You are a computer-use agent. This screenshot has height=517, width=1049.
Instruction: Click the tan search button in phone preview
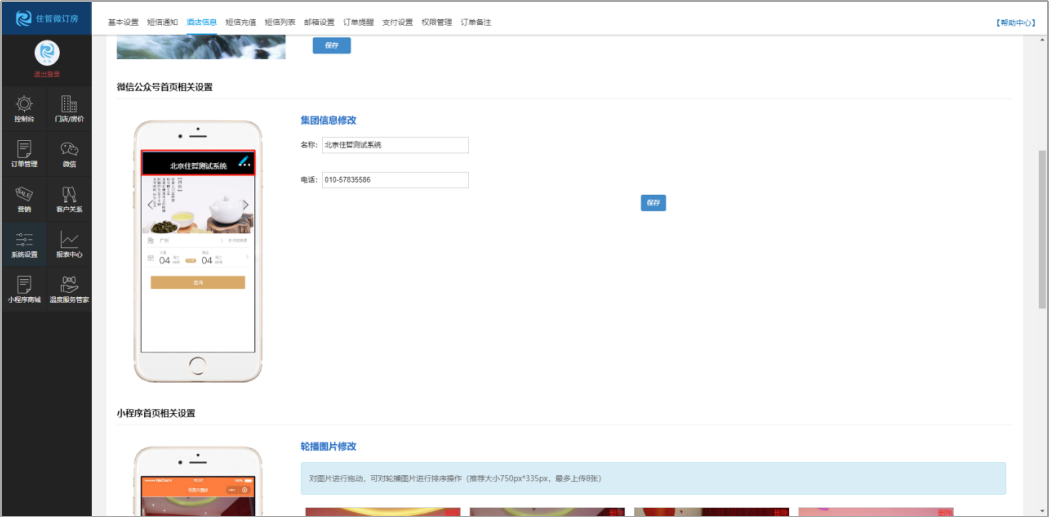pos(198,282)
